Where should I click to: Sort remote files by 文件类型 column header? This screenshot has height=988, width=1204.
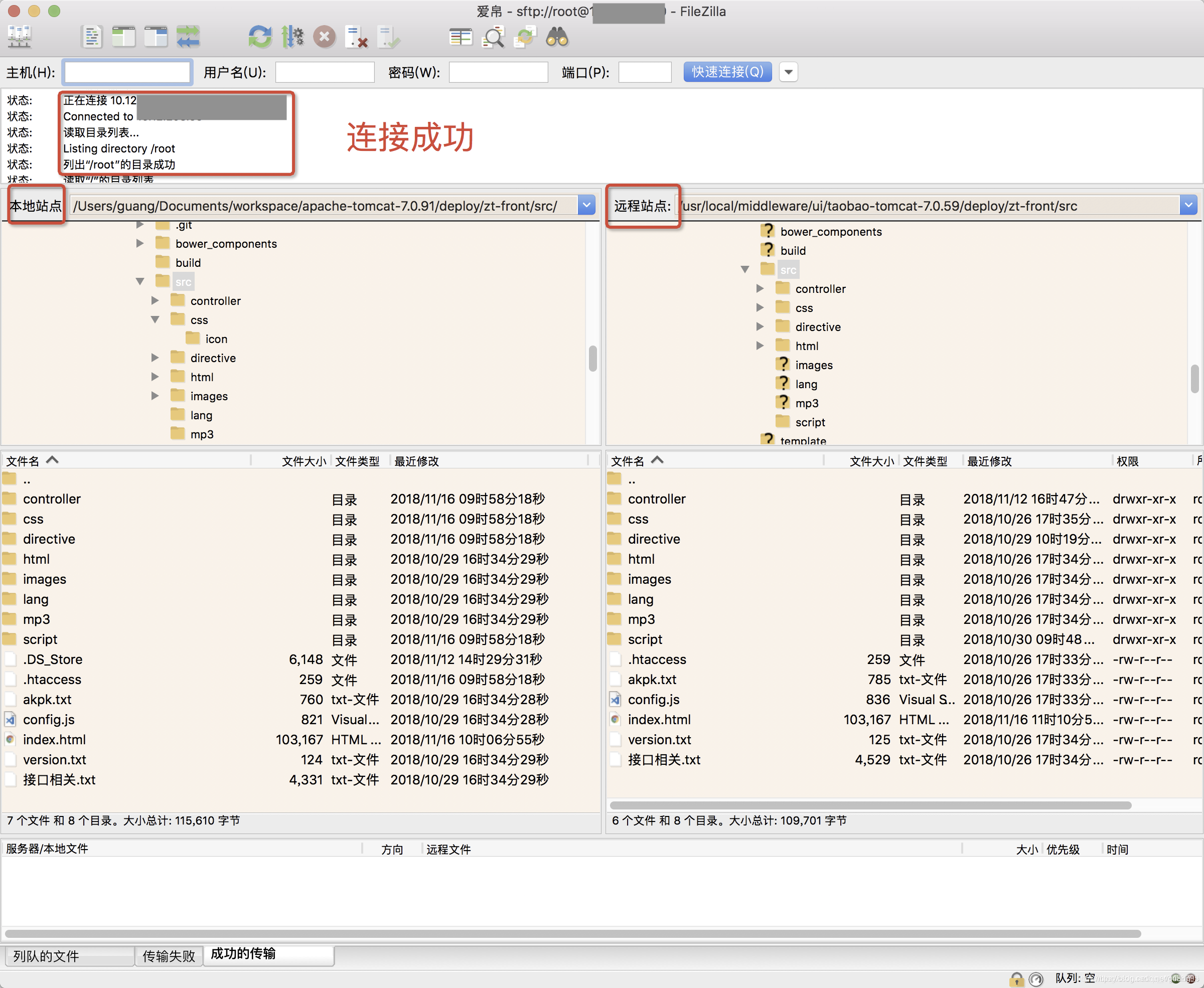point(931,460)
